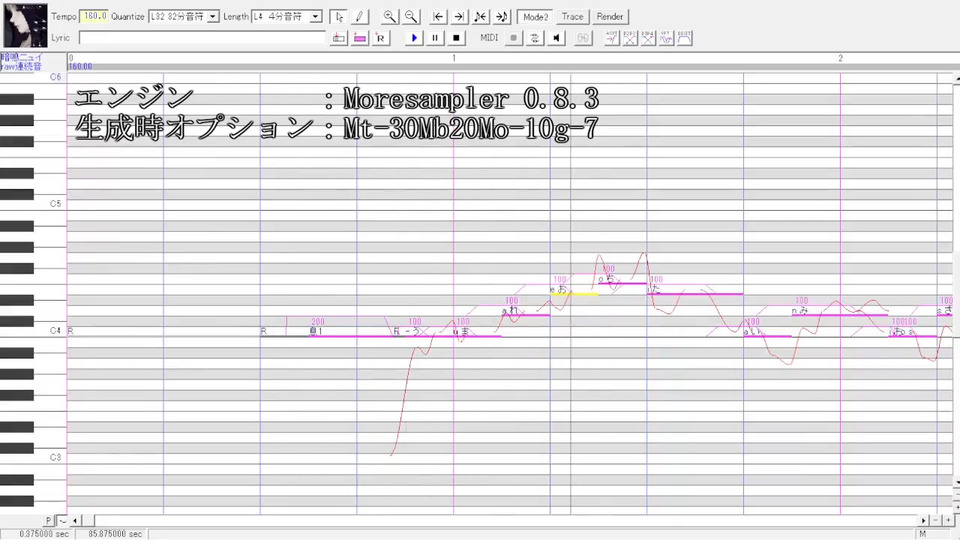
Task: Zoom in with the magnifier plus
Action: point(389,17)
